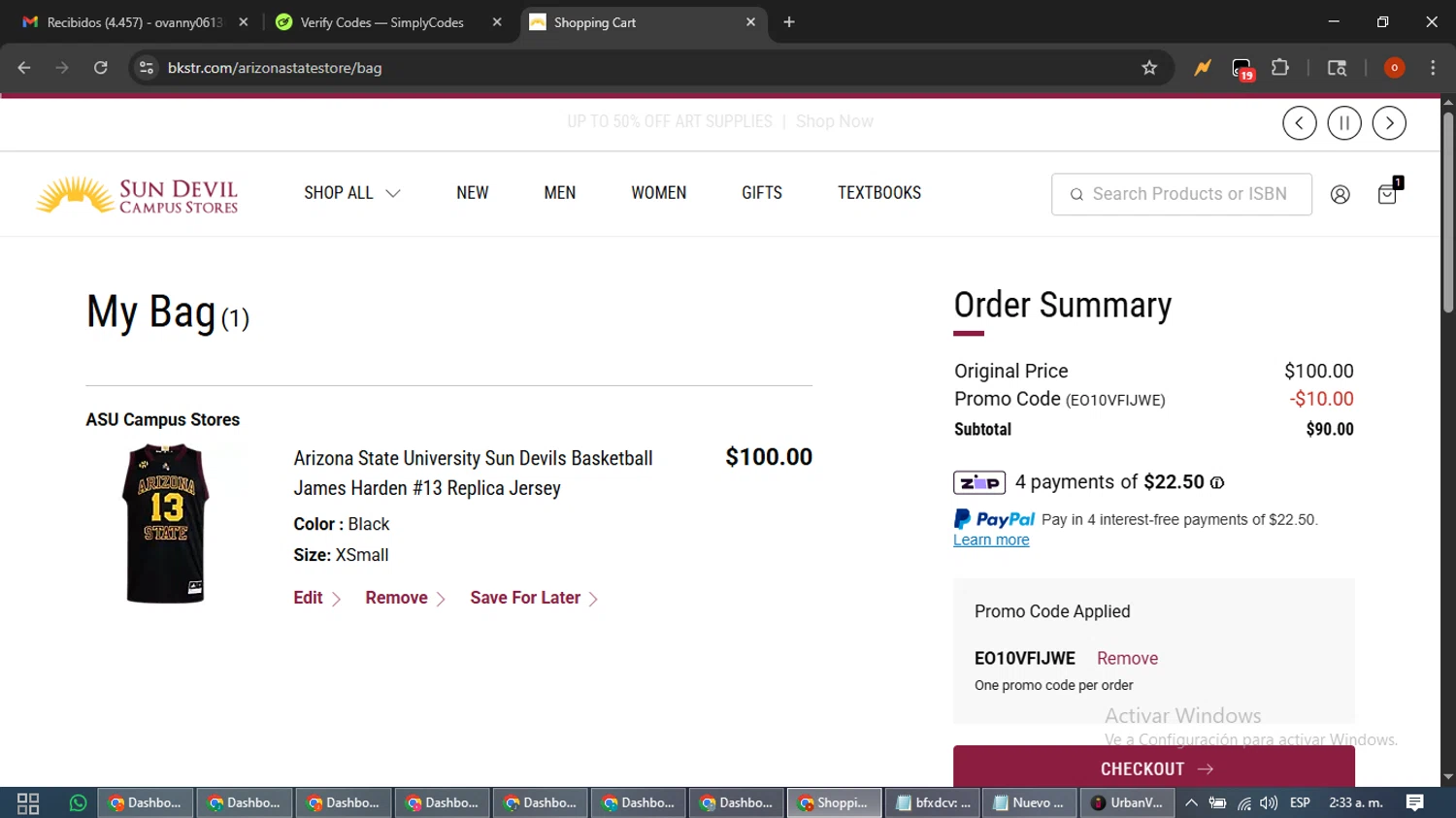Switch to the Verify Codes SimplyCodes tab
Viewport: 1456px width, 818px height.
pos(382,22)
